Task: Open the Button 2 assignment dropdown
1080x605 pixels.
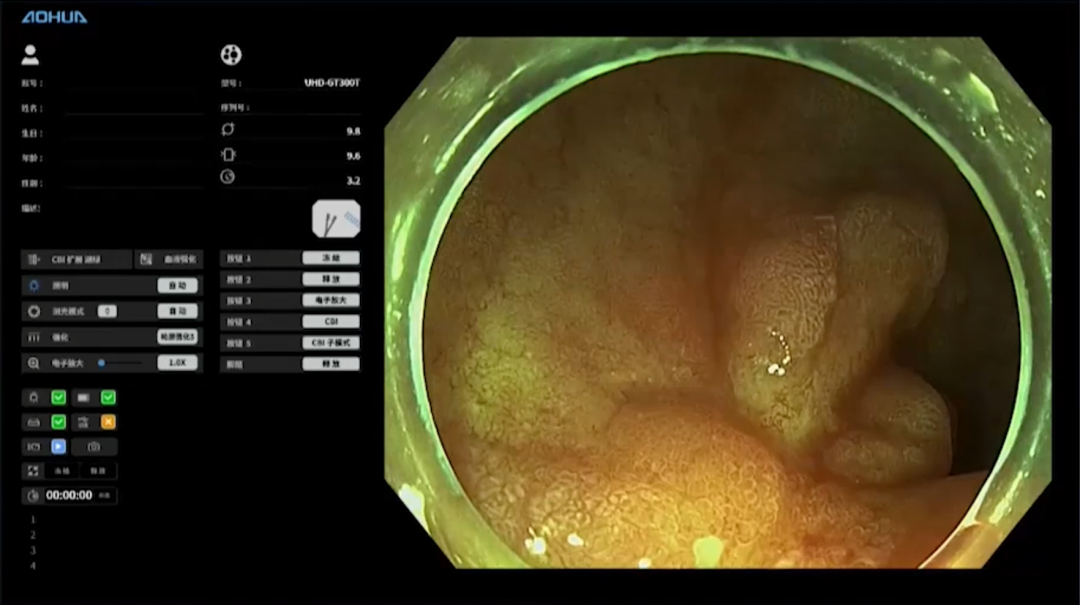Action: click(331, 279)
